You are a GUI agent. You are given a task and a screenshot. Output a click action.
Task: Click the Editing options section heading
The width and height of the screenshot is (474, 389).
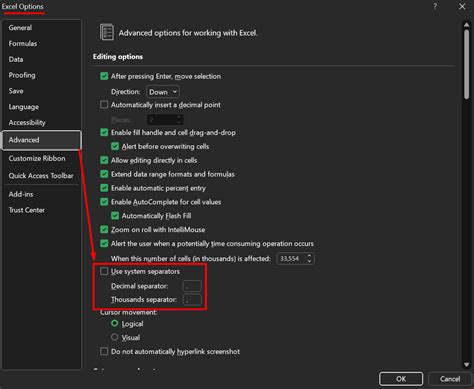[x=118, y=57]
